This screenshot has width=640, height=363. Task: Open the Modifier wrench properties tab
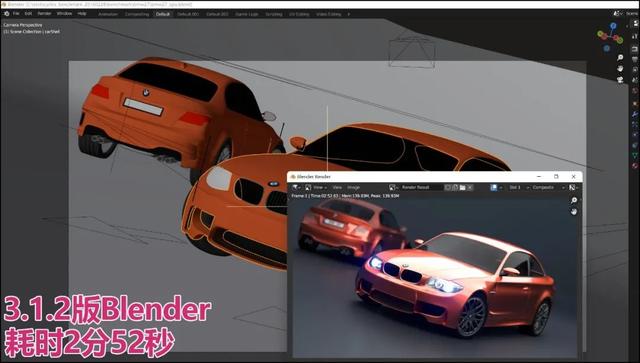(x=635, y=114)
